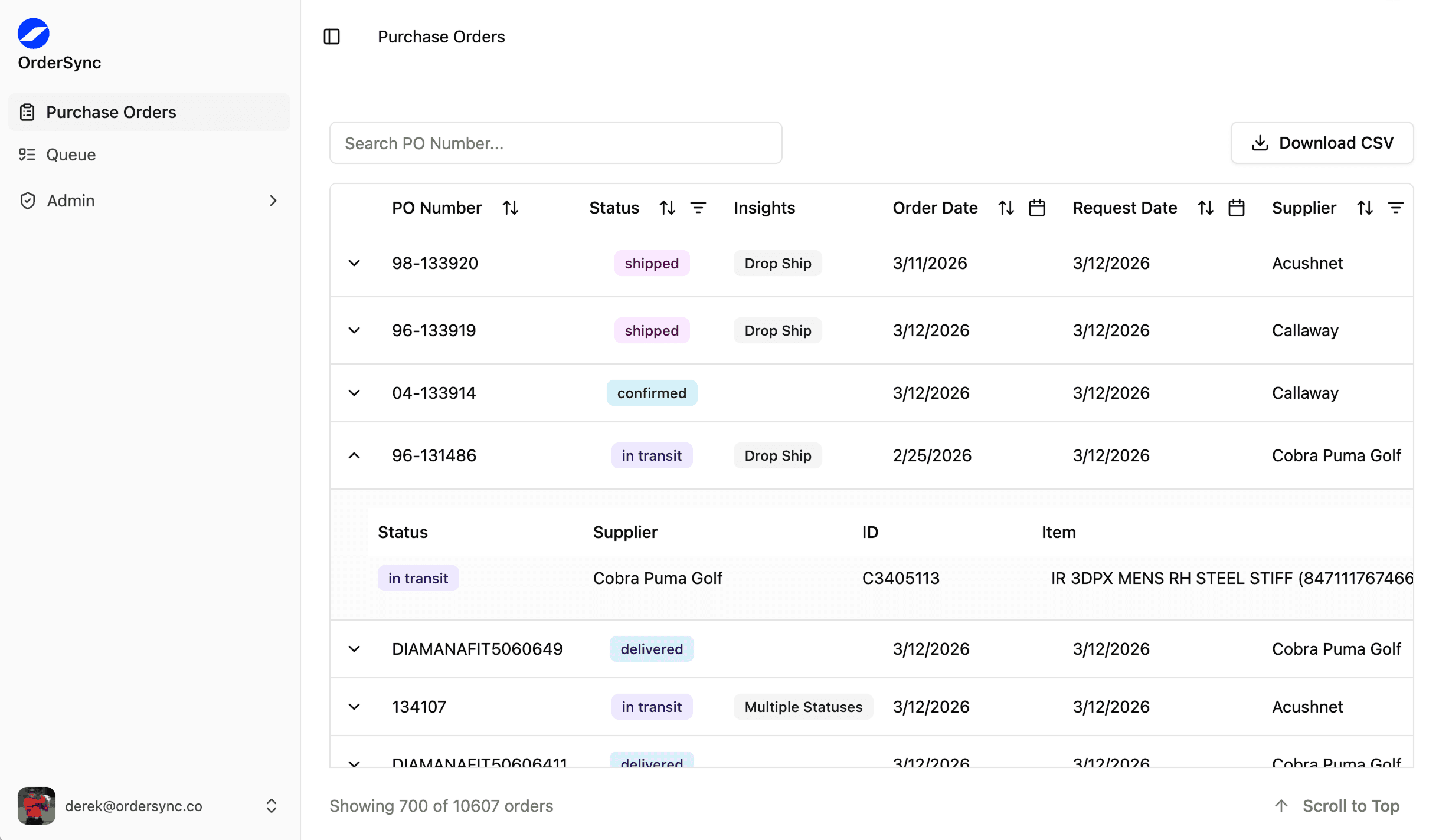Click the Search PO Number field
This screenshot has width=1439, height=840.
555,143
